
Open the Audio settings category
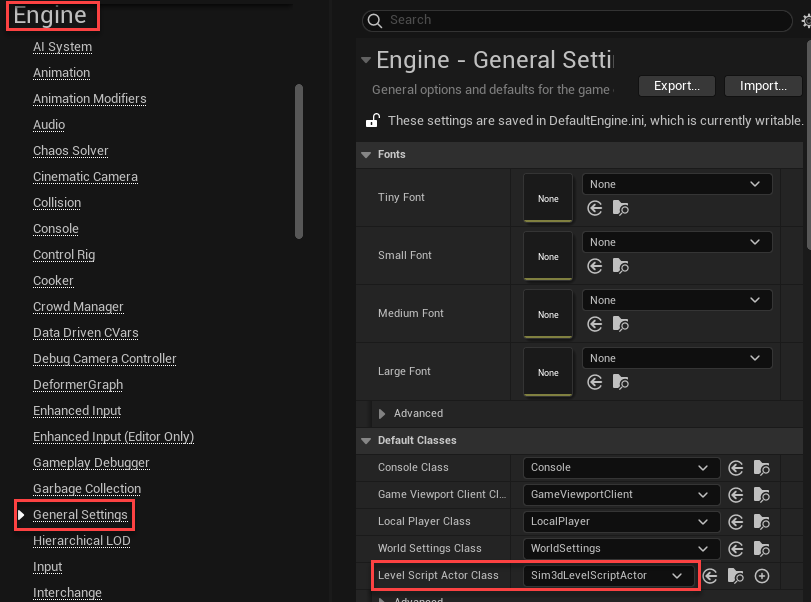tap(48, 124)
